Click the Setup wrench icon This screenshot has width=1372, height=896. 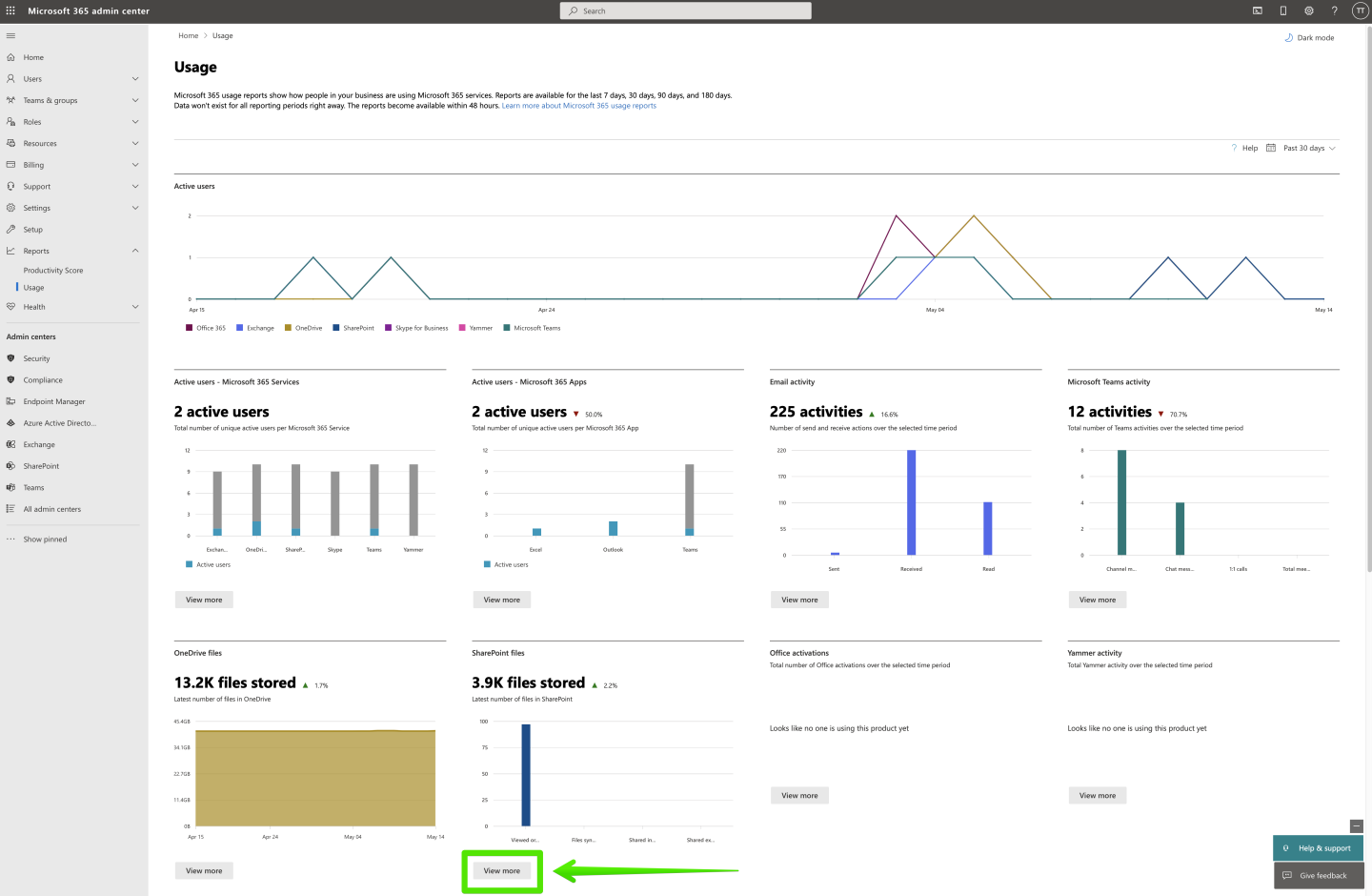tap(10, 229)
